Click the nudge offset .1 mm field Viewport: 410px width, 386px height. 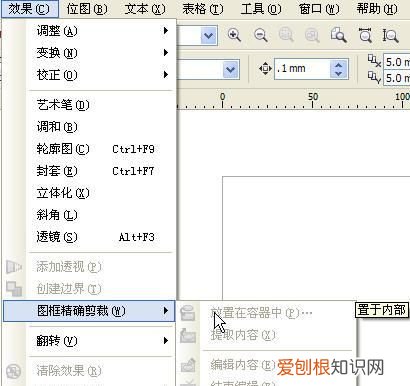tap(302, 69)
